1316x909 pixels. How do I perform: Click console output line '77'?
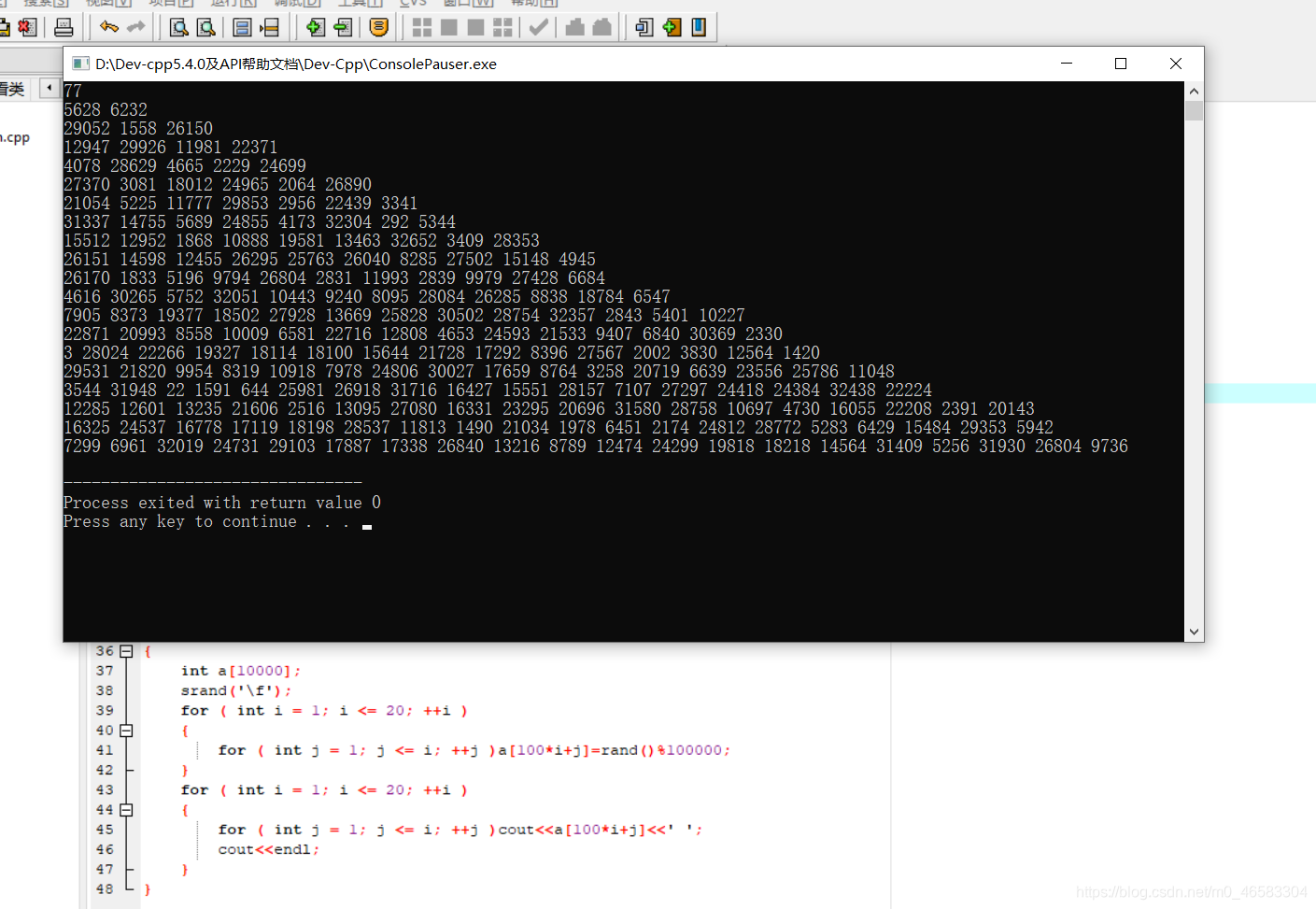[73, 92]
